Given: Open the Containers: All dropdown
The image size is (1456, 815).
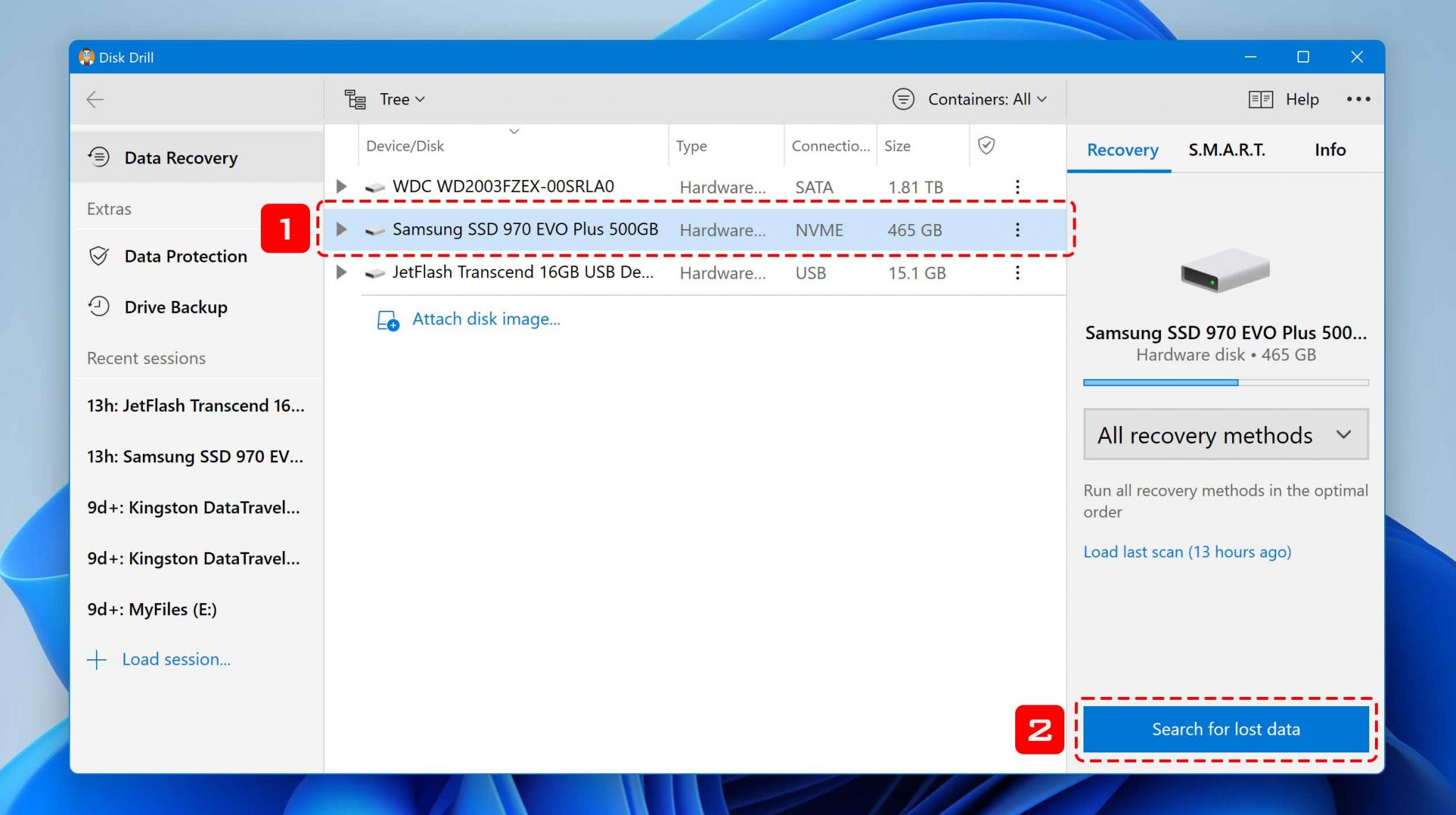Looking at the screenshot, I should pyautogui.click(x=987, y=100).
